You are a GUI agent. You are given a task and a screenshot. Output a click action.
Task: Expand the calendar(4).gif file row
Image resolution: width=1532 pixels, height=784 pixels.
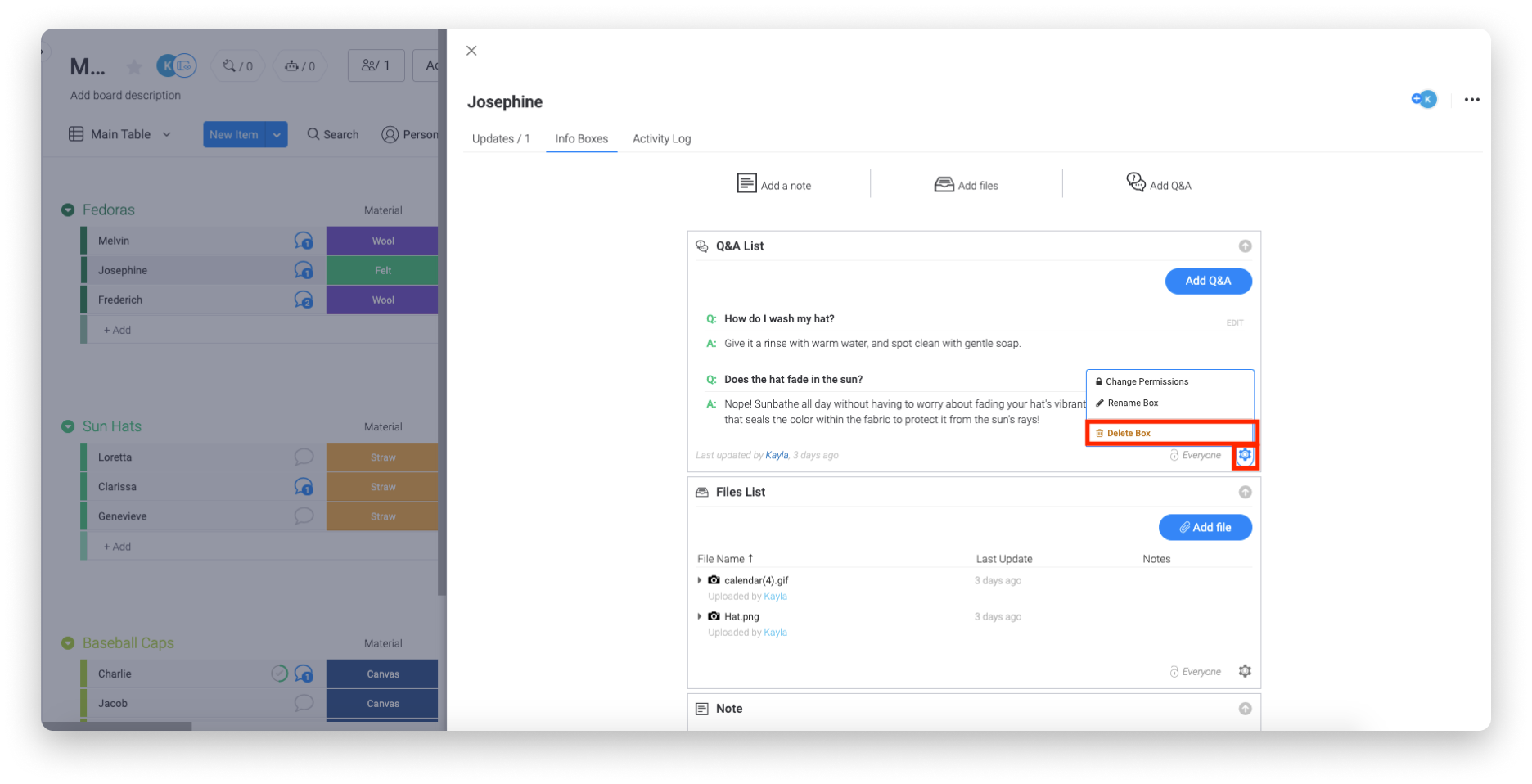[700, 580]
